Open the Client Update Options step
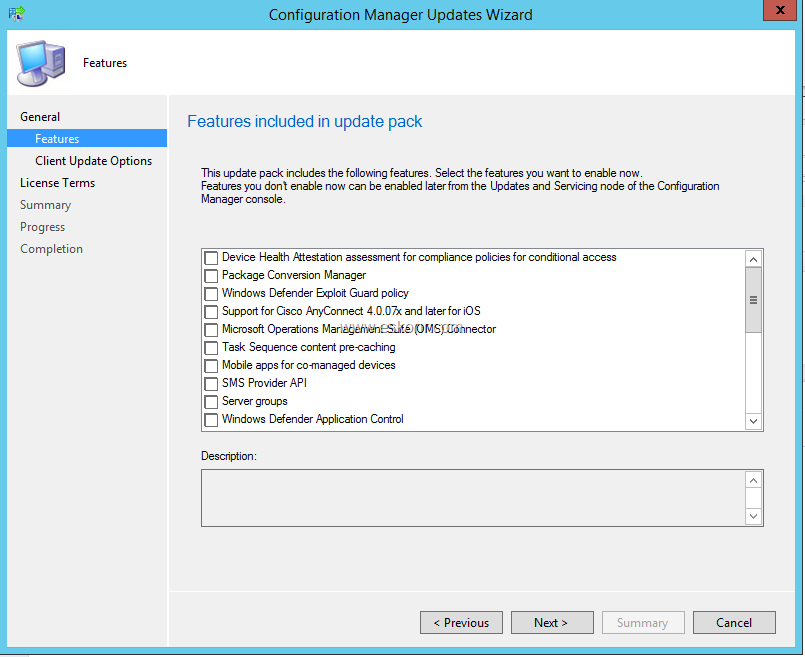Screen dimensions: 805x657 95,160
